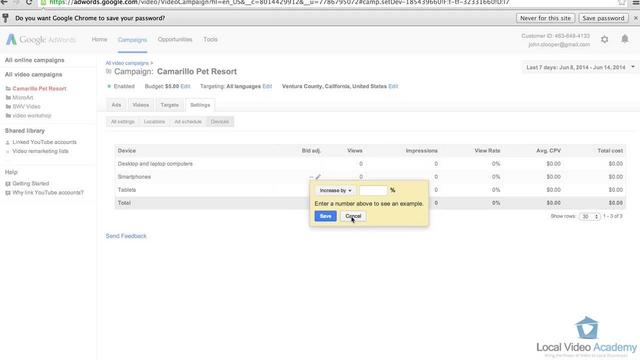The image size is (640, 360).
Task: Click the browser address bar URL
Action: pos(280,2)
